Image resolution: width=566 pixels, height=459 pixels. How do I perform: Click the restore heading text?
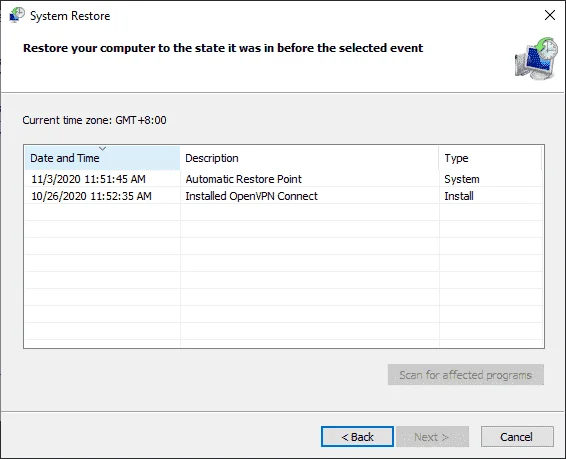click(223, 48)
